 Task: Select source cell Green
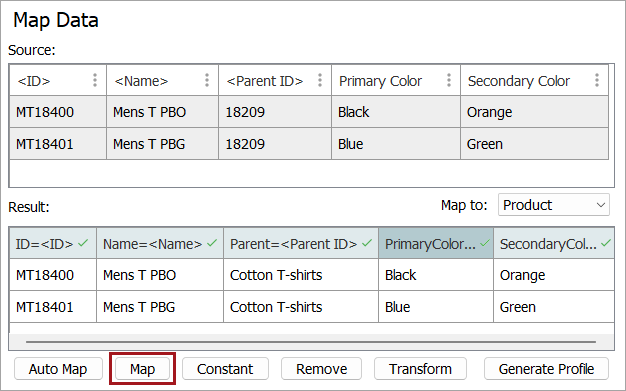[x=535, y=144]
